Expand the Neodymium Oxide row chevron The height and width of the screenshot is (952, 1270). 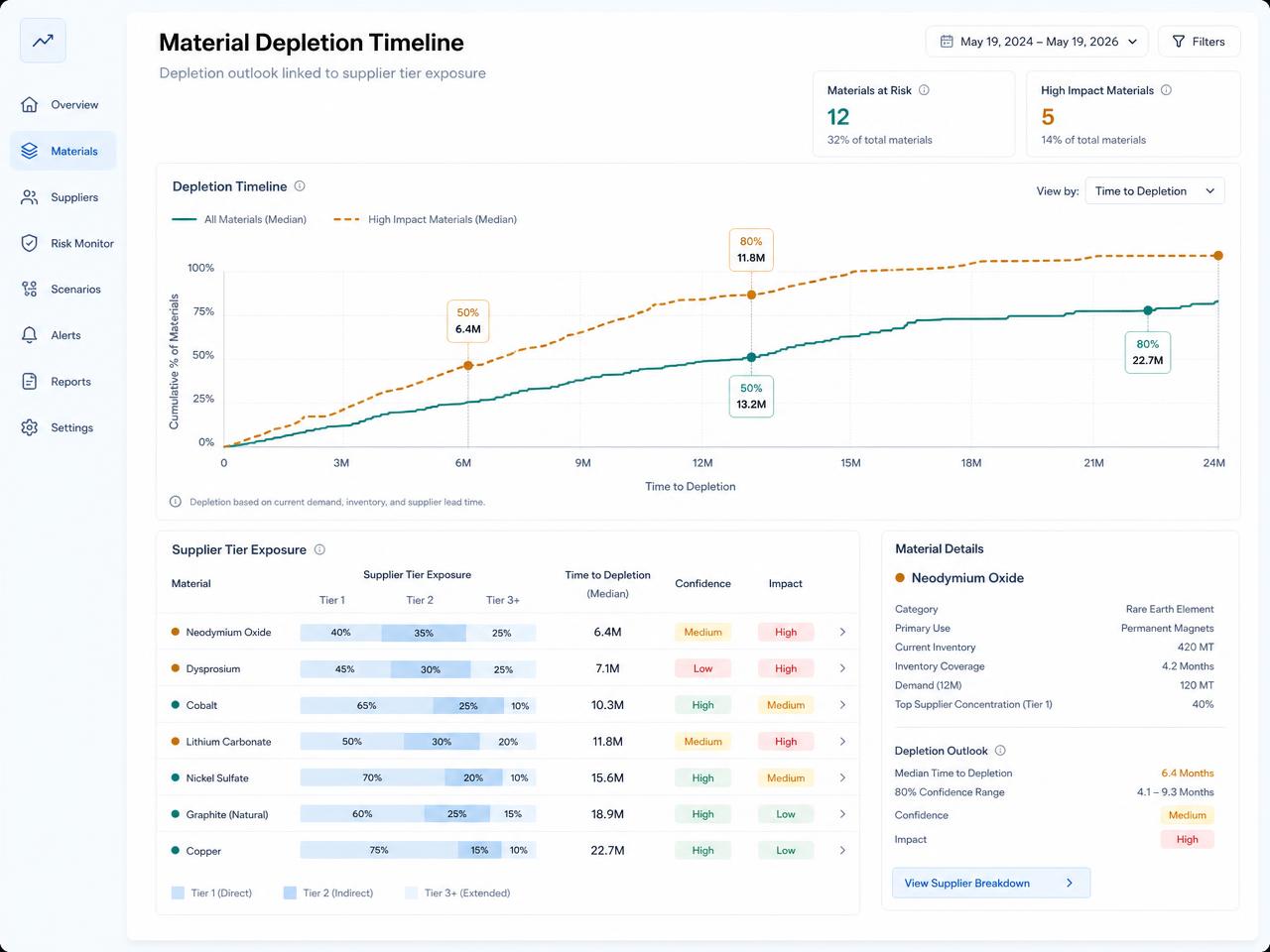coord(842,632)
